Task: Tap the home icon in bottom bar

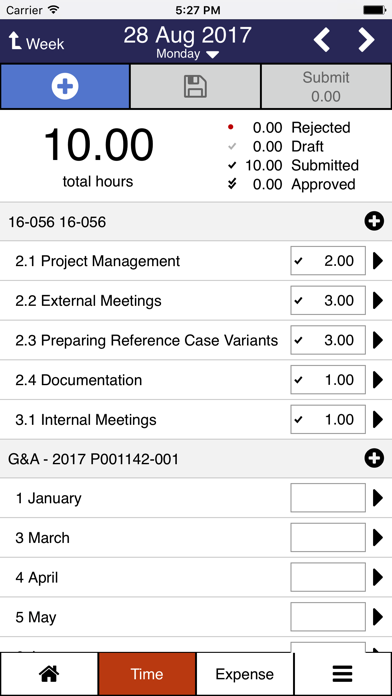Action: click(x=49, y=674)
